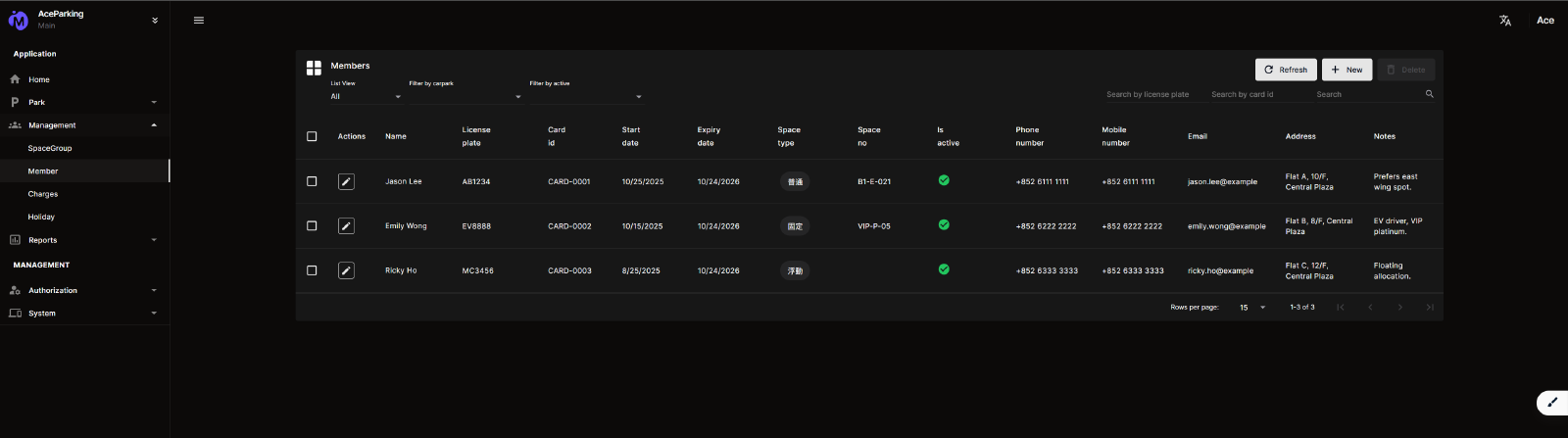Screen dimensions: 1568x438
Task: Click the Home icon in sidebar
Action: 15,79
